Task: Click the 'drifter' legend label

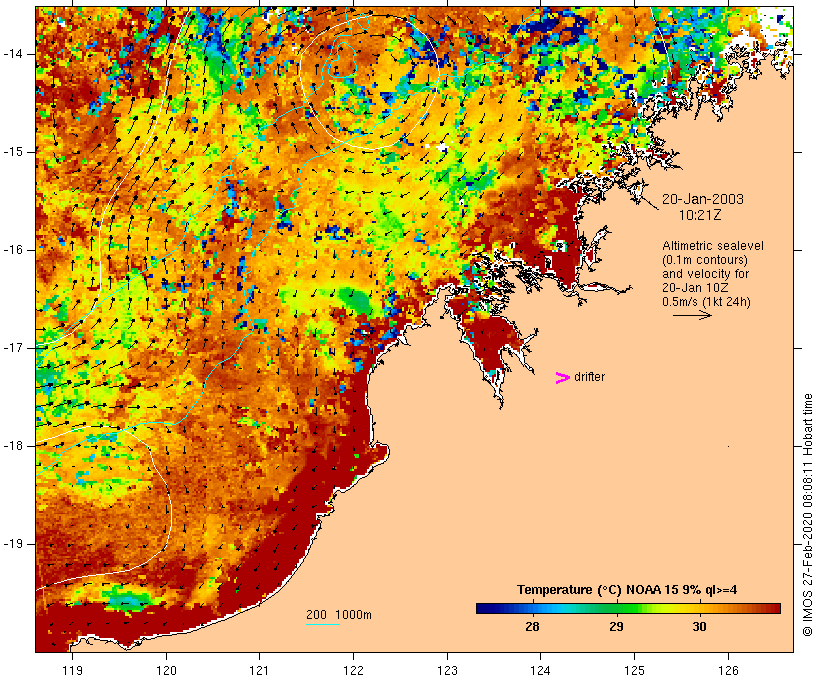Action: pyautogui.click(x=589, y=377)
